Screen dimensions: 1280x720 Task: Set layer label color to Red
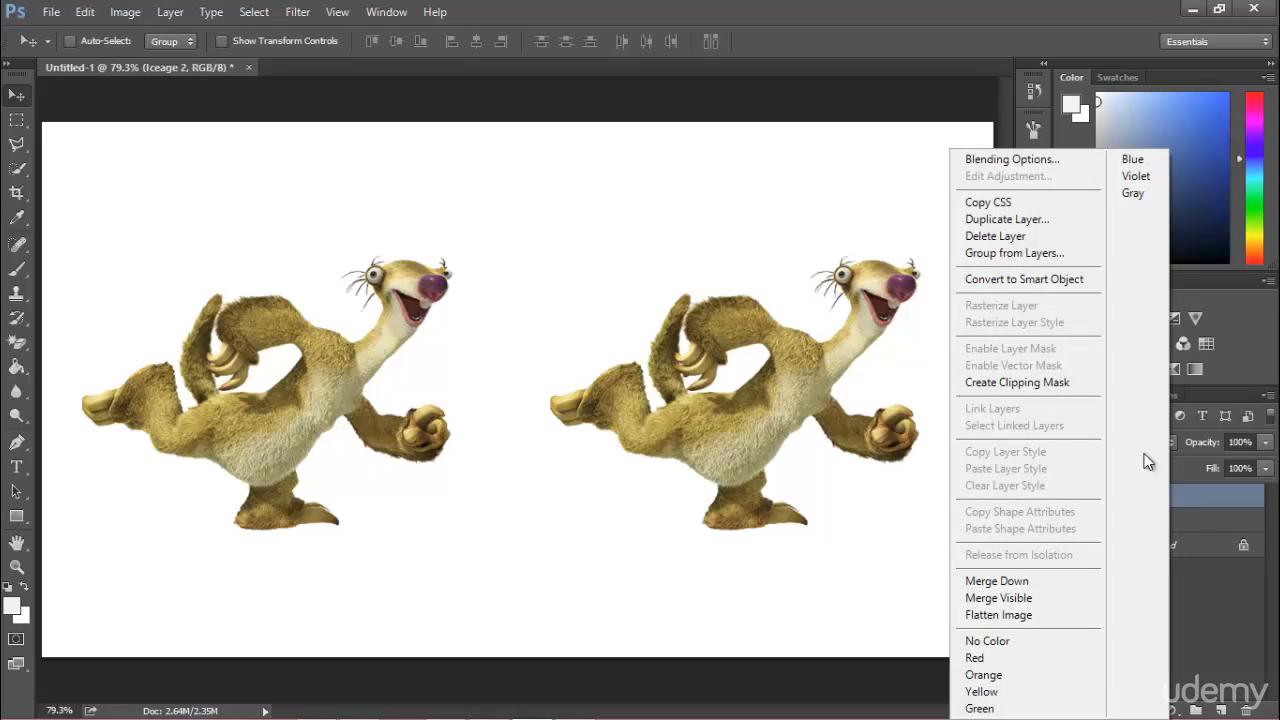tap(974, 658)
